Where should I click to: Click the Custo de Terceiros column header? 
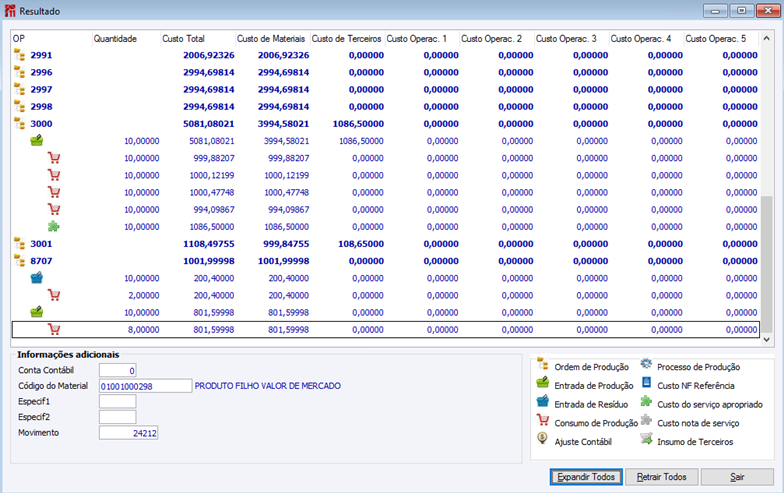[x=345, y=38]
